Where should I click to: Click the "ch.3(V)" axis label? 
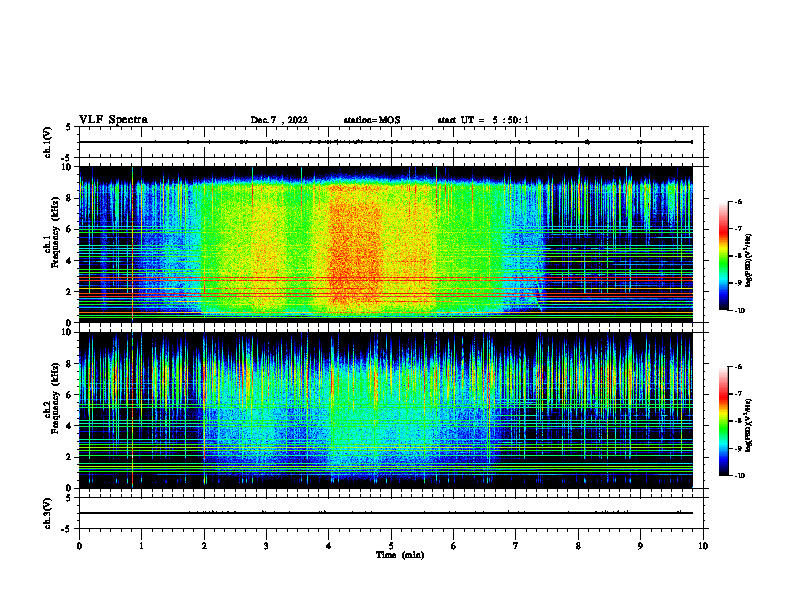click(48, 513)
